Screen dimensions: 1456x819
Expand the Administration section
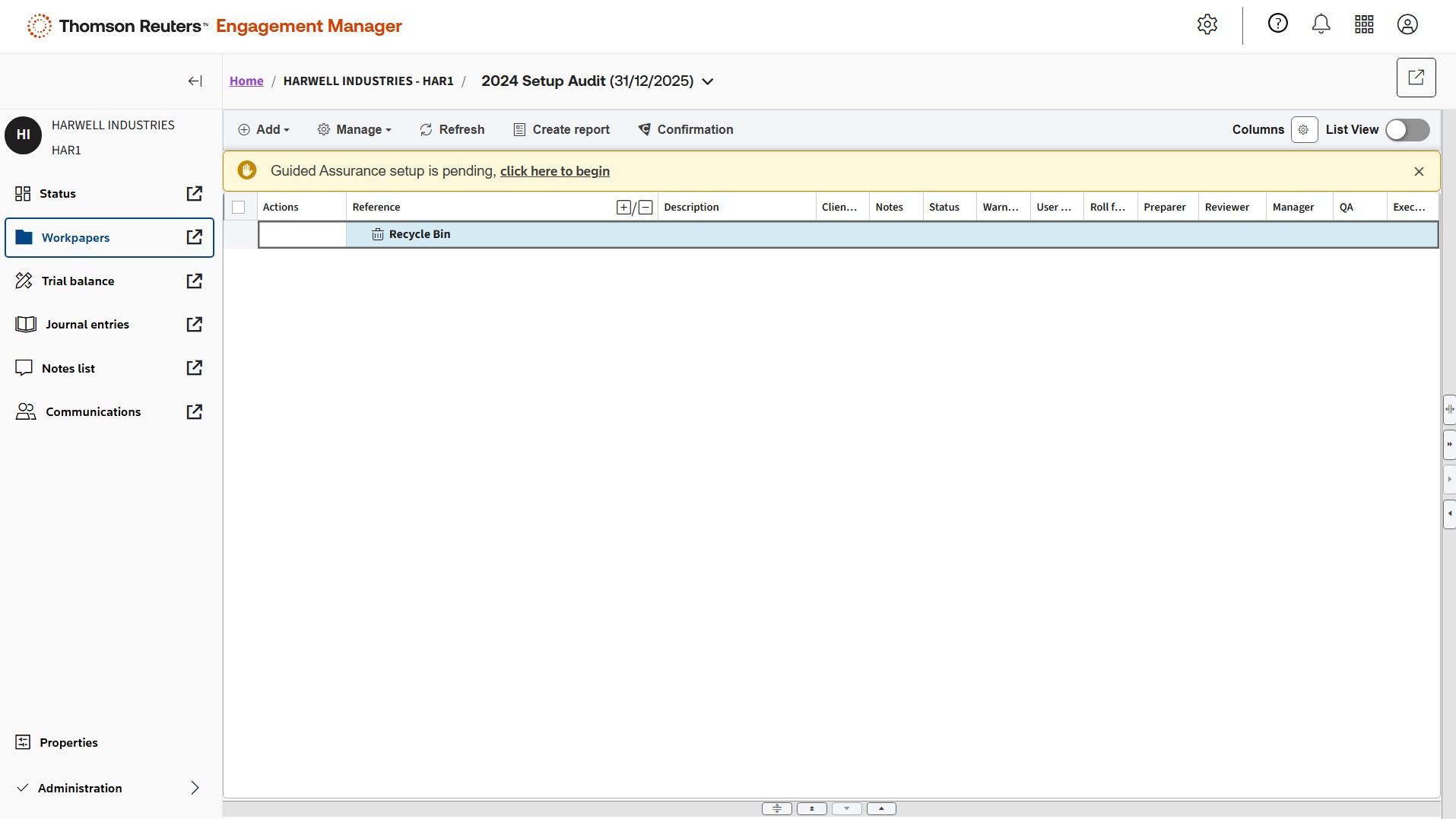tap(195, 788)
